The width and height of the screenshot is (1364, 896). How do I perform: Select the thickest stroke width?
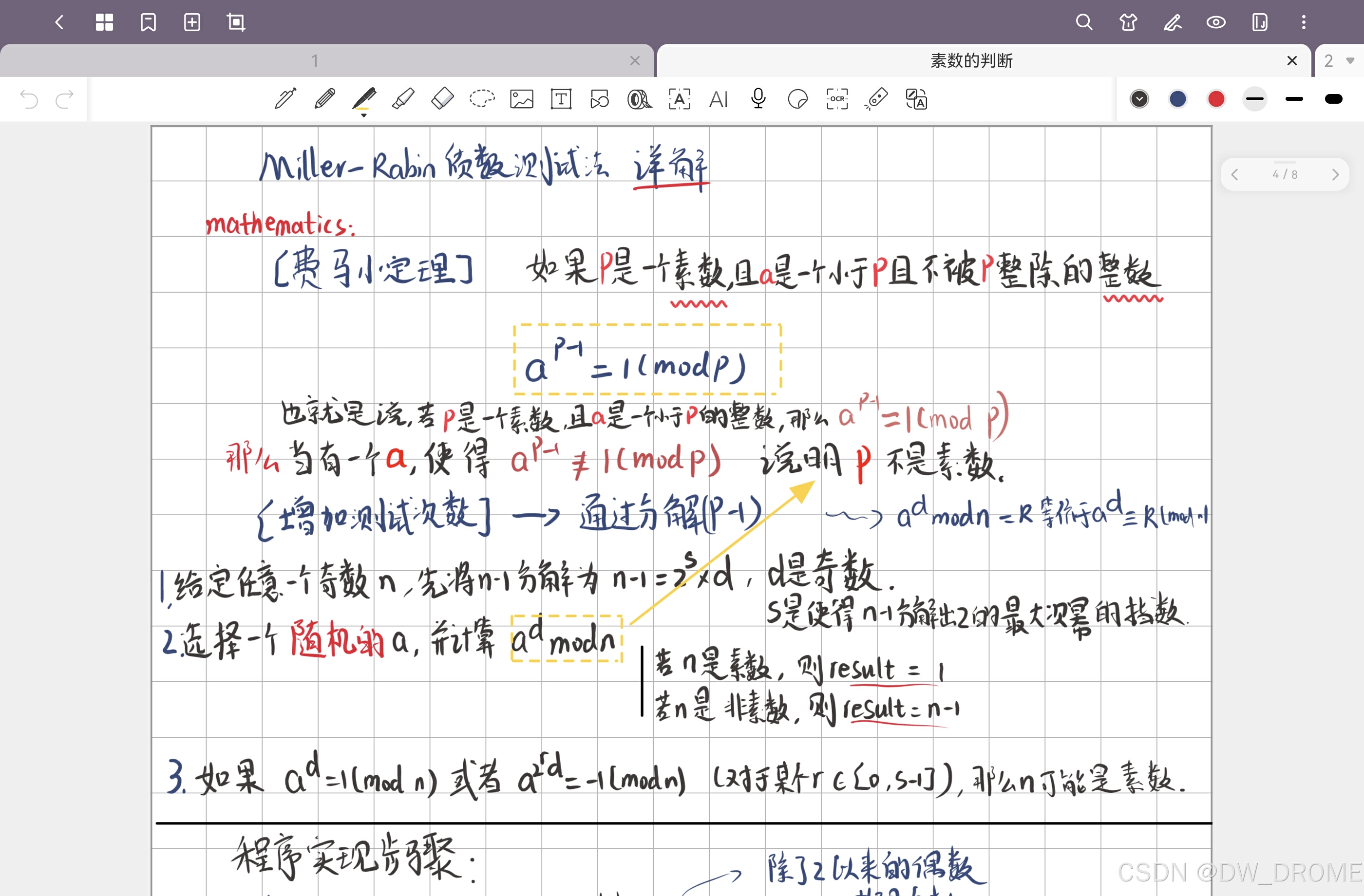pos(1334,99)
